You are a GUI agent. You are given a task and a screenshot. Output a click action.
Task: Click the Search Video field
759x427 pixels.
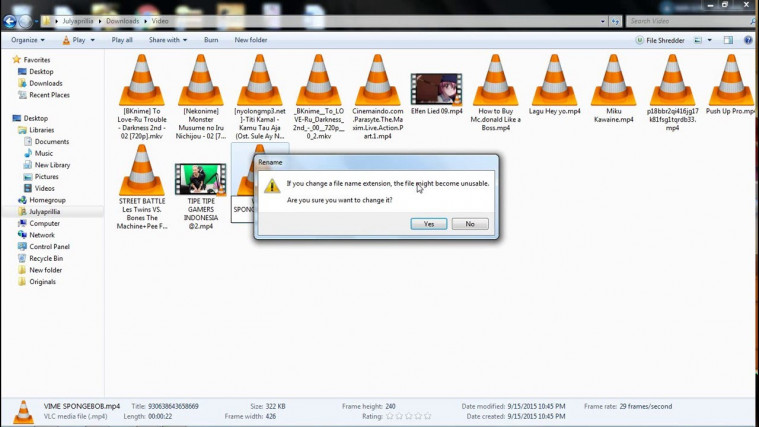689,21
